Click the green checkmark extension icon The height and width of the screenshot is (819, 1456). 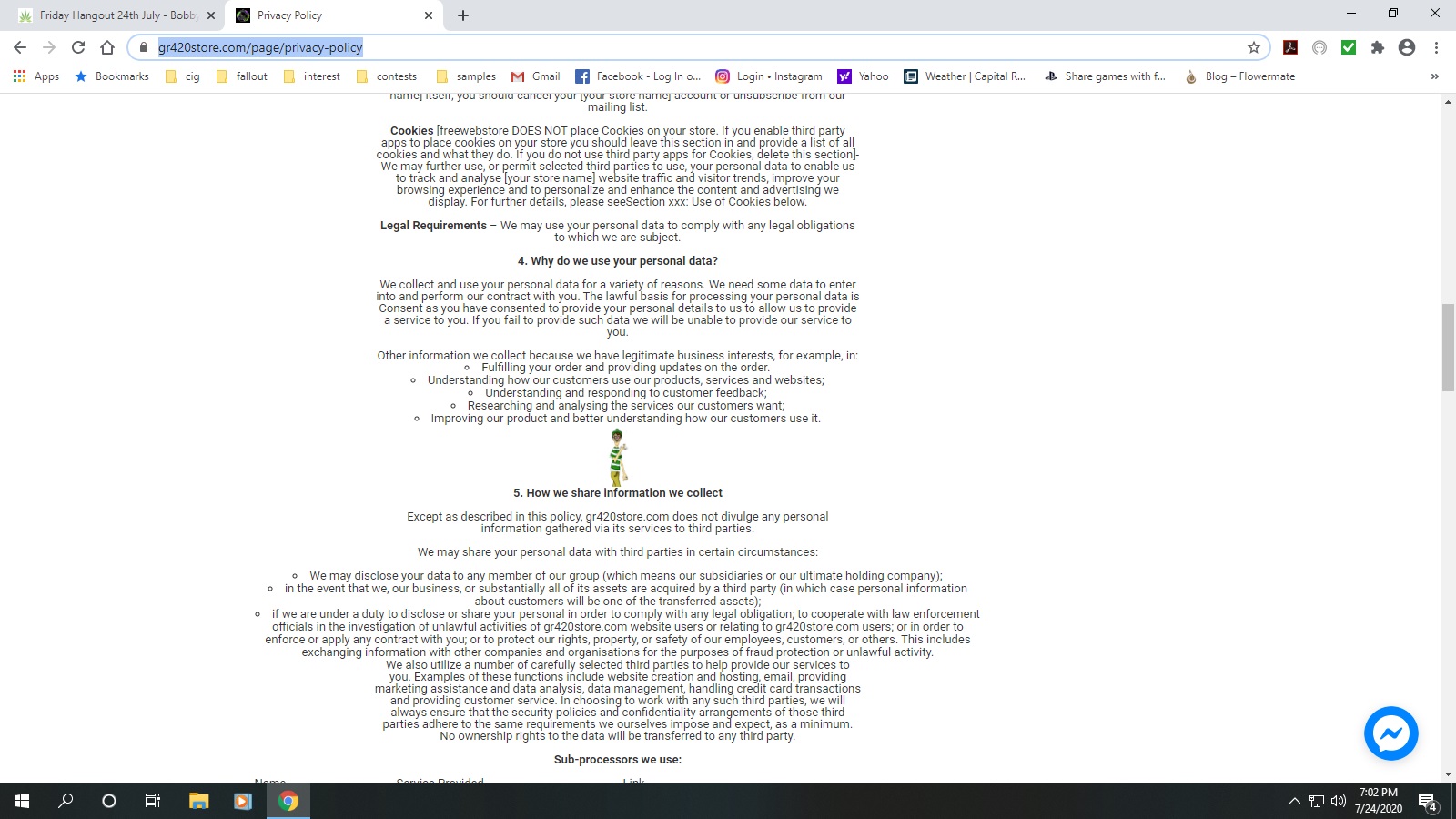coord(1349,47)
